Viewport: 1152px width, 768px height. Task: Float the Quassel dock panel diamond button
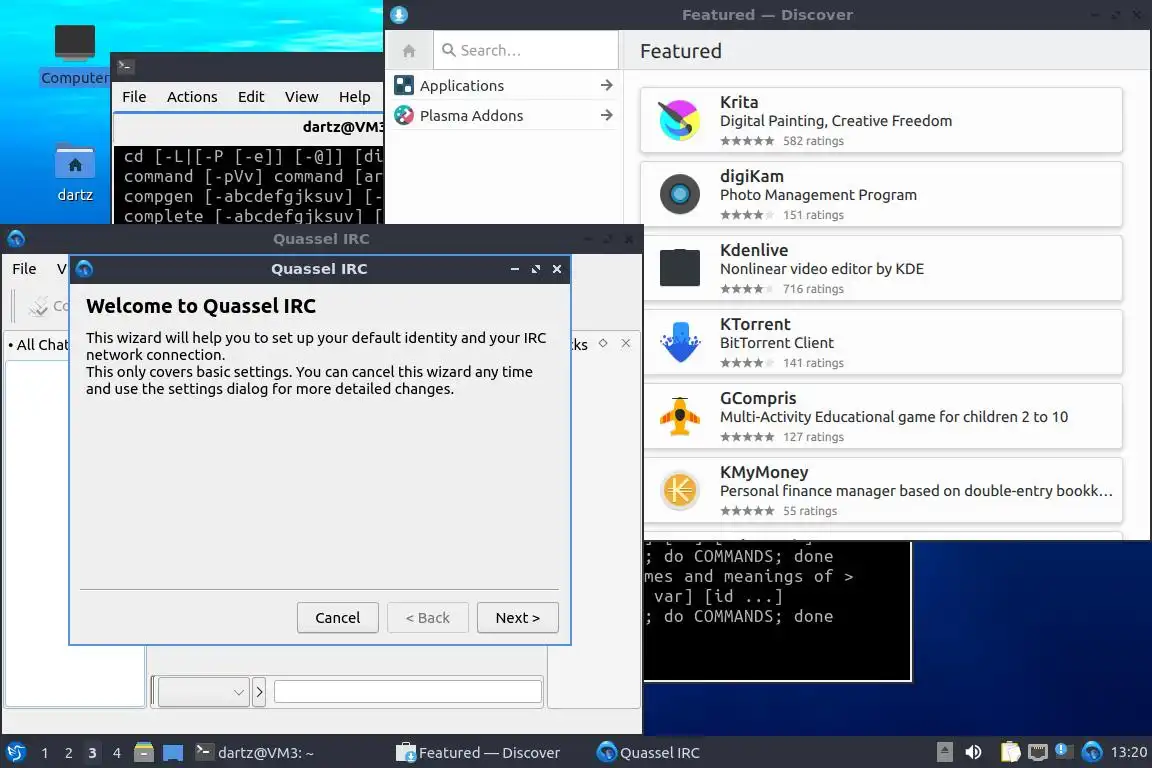point(602,343)
